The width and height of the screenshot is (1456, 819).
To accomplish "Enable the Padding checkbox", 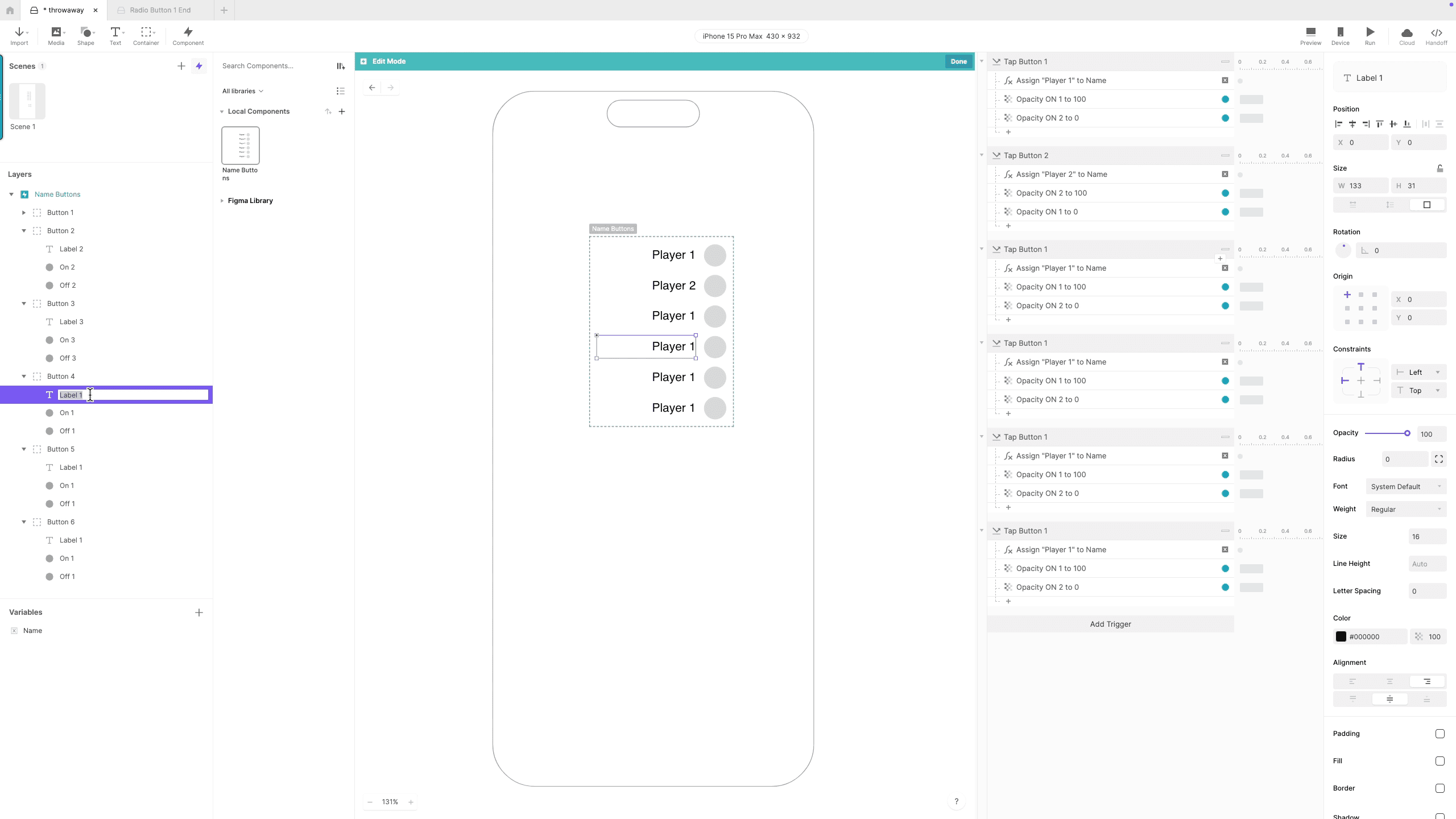I will 1440,734.
